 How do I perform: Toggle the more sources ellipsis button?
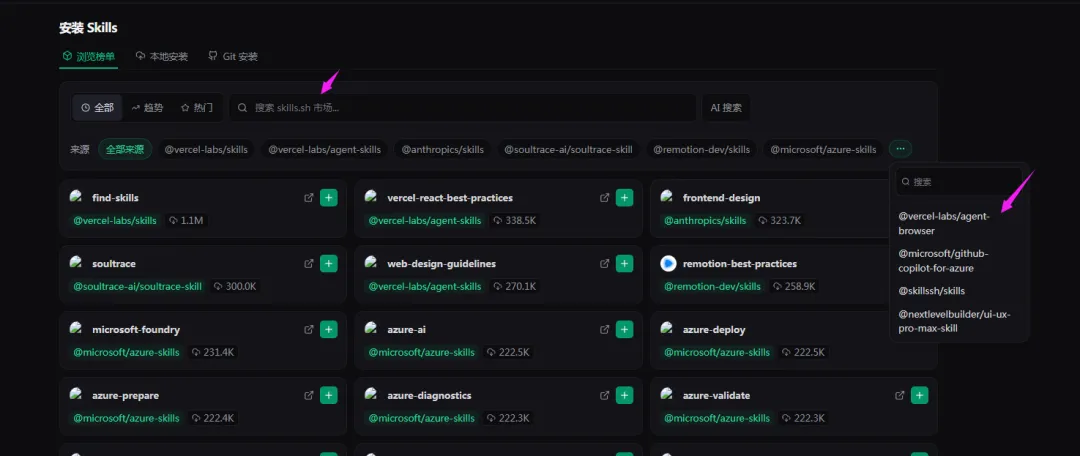[900, 149]
